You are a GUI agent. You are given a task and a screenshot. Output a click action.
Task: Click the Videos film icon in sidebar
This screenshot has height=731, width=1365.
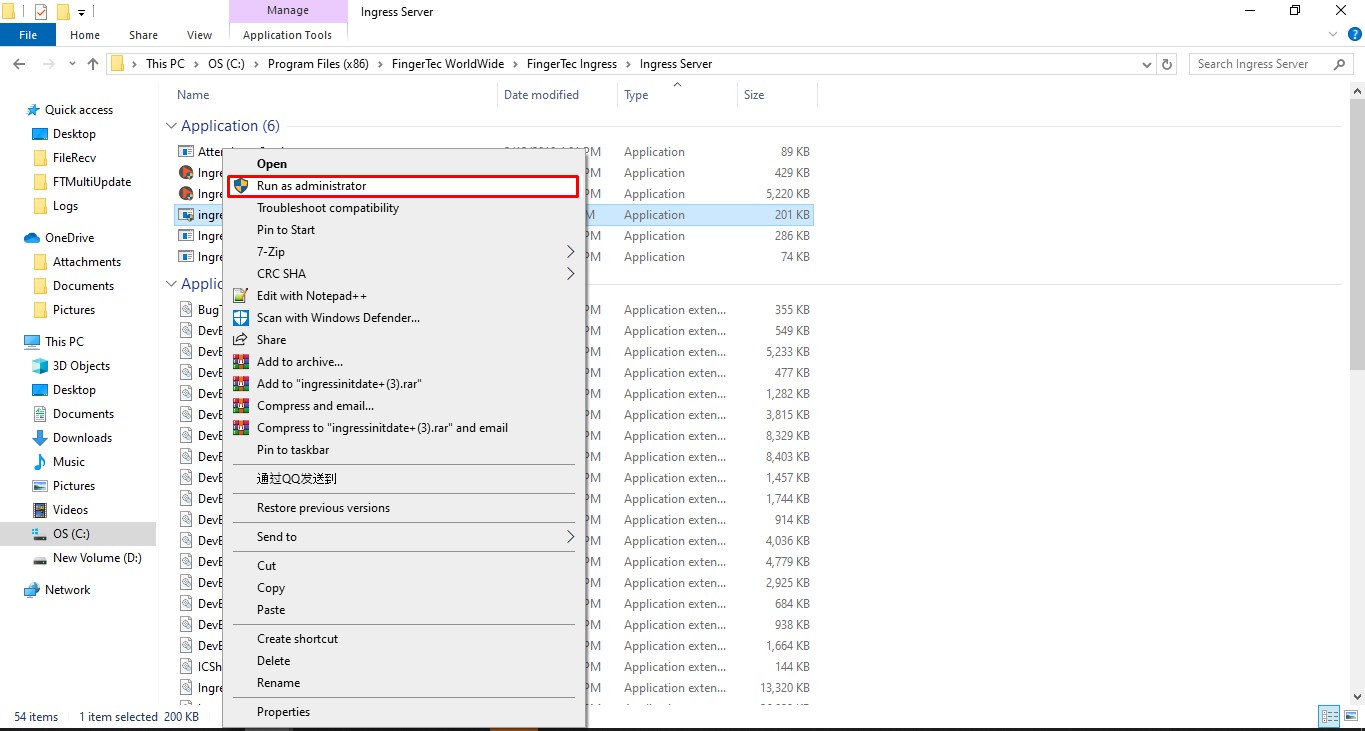[x=40, y=510]
